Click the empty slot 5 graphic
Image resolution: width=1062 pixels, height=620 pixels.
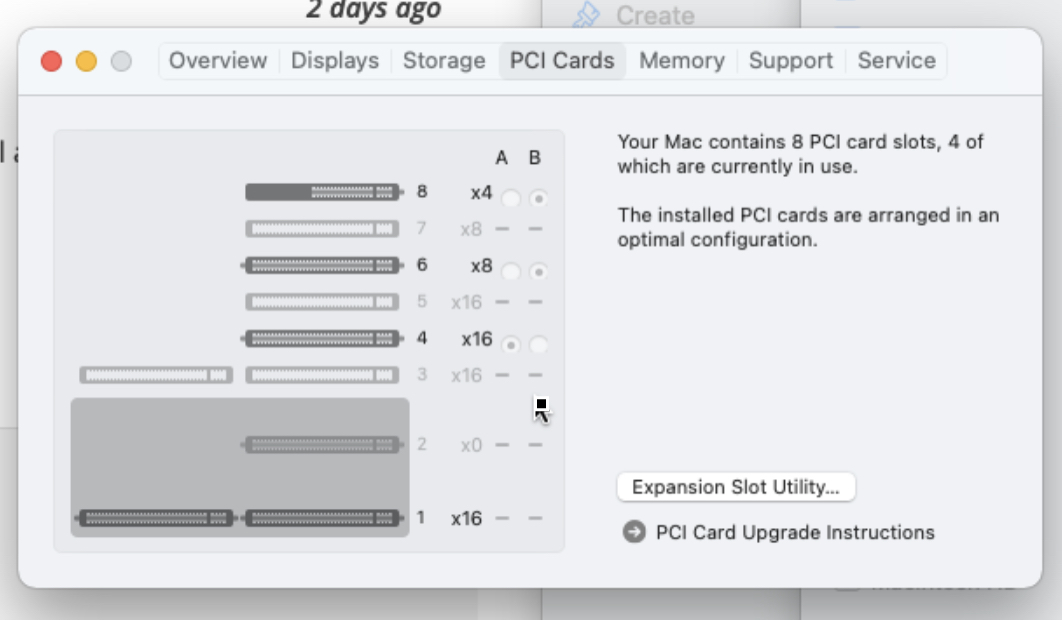pos(322,302)
